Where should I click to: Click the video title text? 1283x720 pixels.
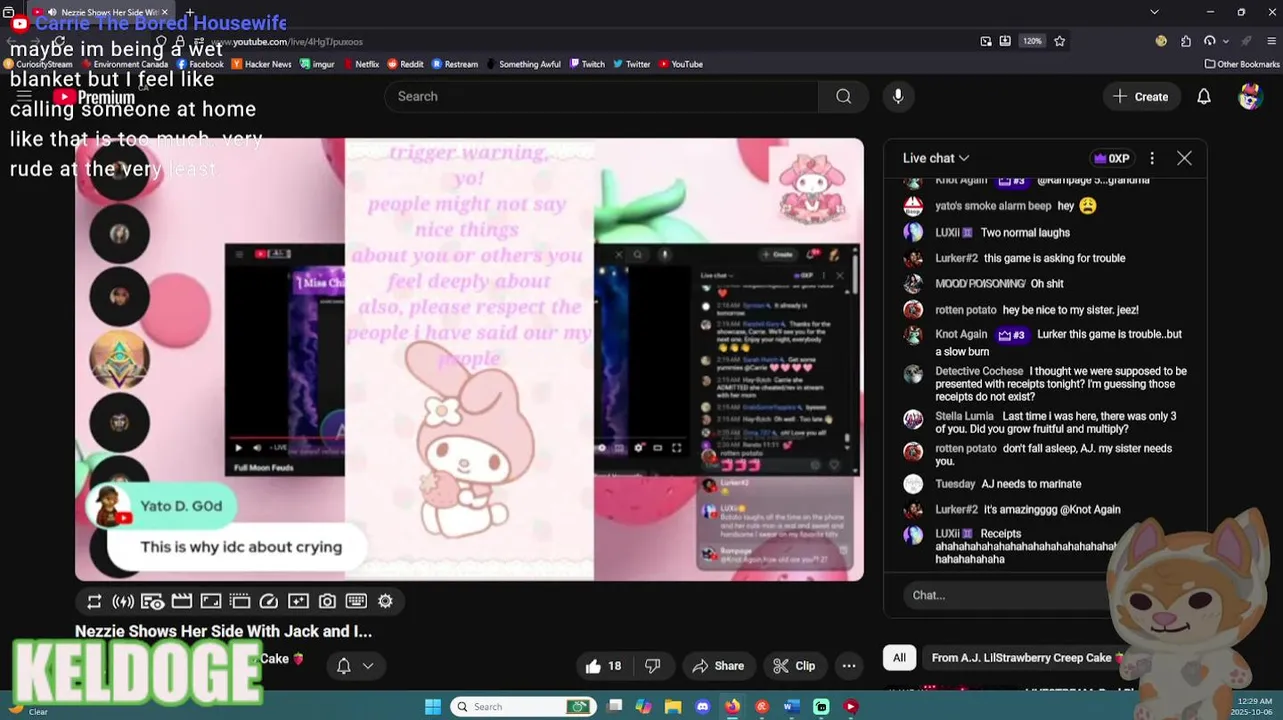(223, 631)
